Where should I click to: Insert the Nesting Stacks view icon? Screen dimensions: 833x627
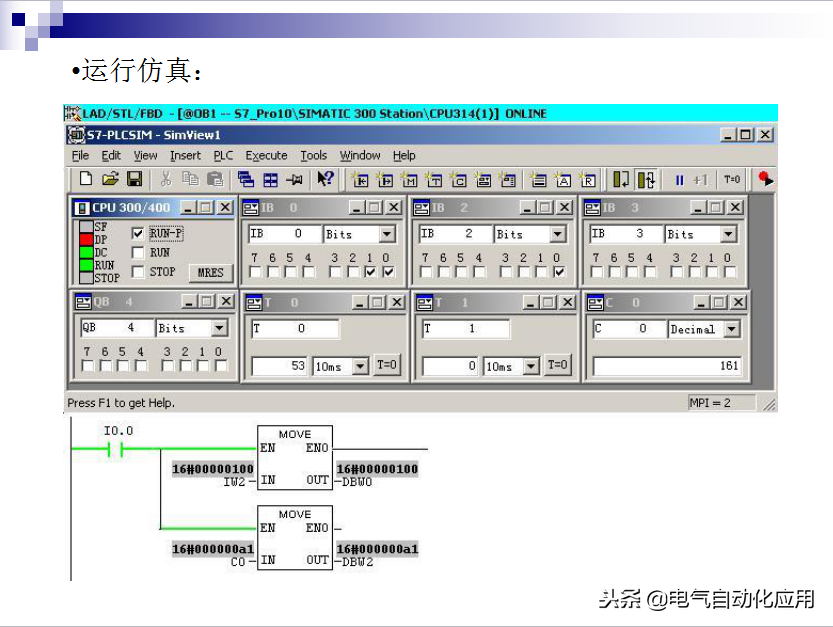pyautogui.click(x=539, y=180)
